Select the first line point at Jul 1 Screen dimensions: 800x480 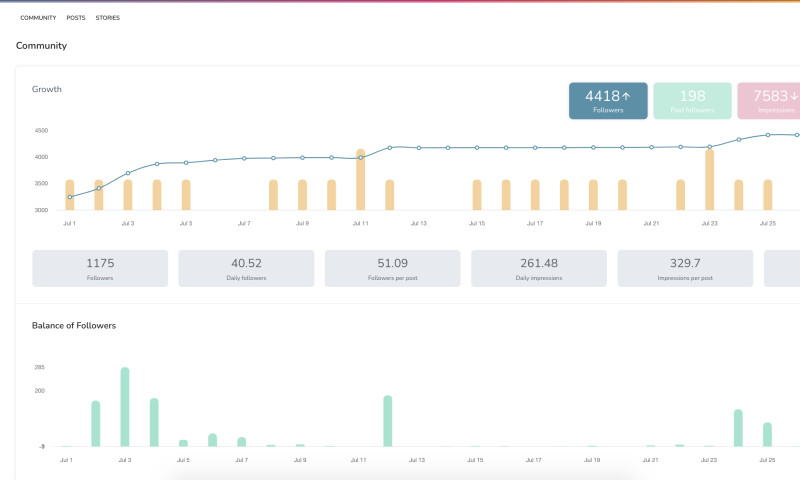[70, 197]
